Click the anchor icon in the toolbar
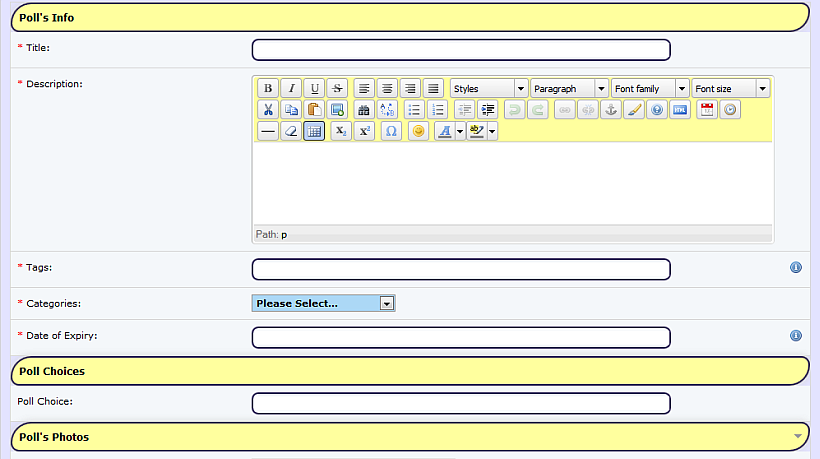 click(x=609, y=110)
